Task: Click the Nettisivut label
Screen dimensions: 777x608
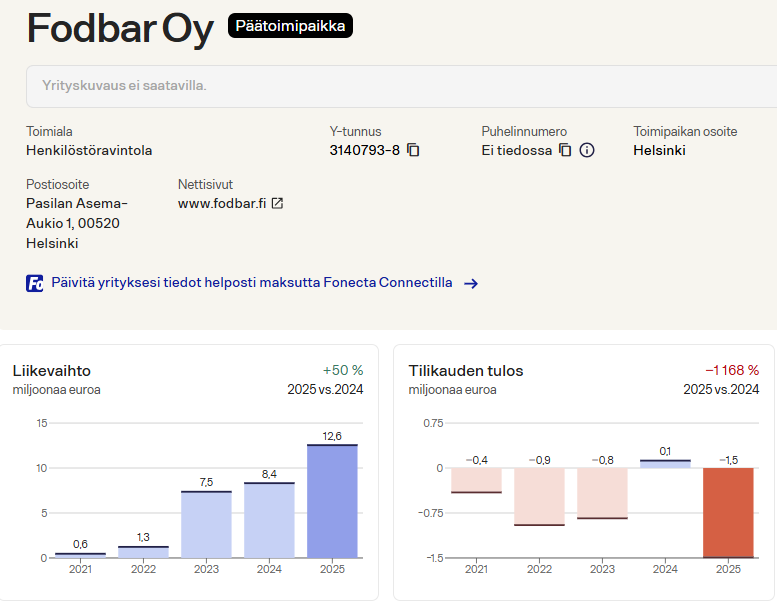Action: click(205, 184)
